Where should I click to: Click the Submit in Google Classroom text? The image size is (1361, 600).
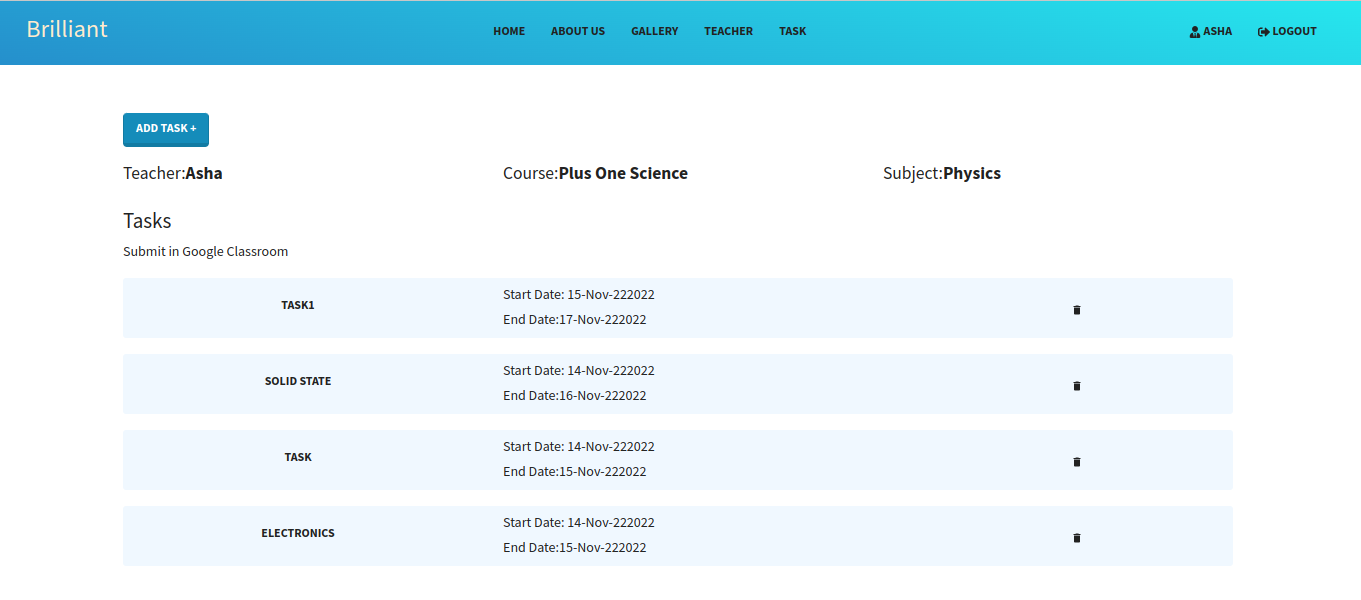point(206,252)
